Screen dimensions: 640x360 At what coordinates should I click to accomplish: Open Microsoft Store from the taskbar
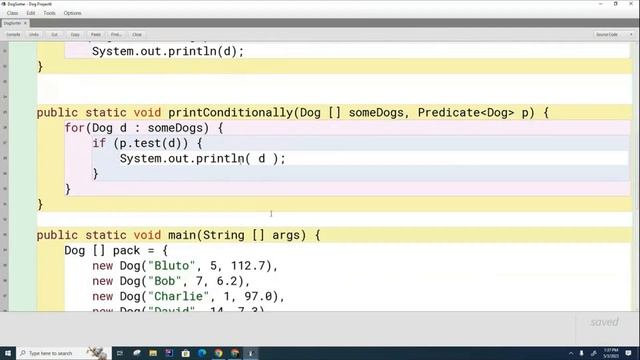(x=186, y=353)
